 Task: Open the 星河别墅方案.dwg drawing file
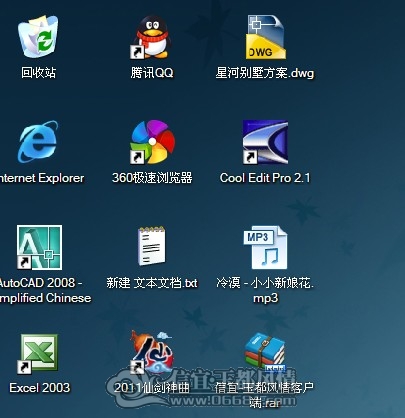(266, 37)
